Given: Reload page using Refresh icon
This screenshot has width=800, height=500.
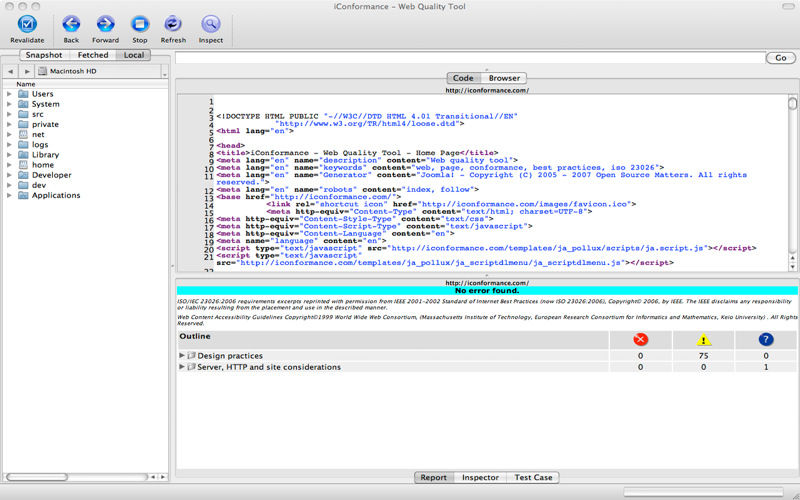Looking at the screenshot, I should pyautogui.click(x=173, y=24).
